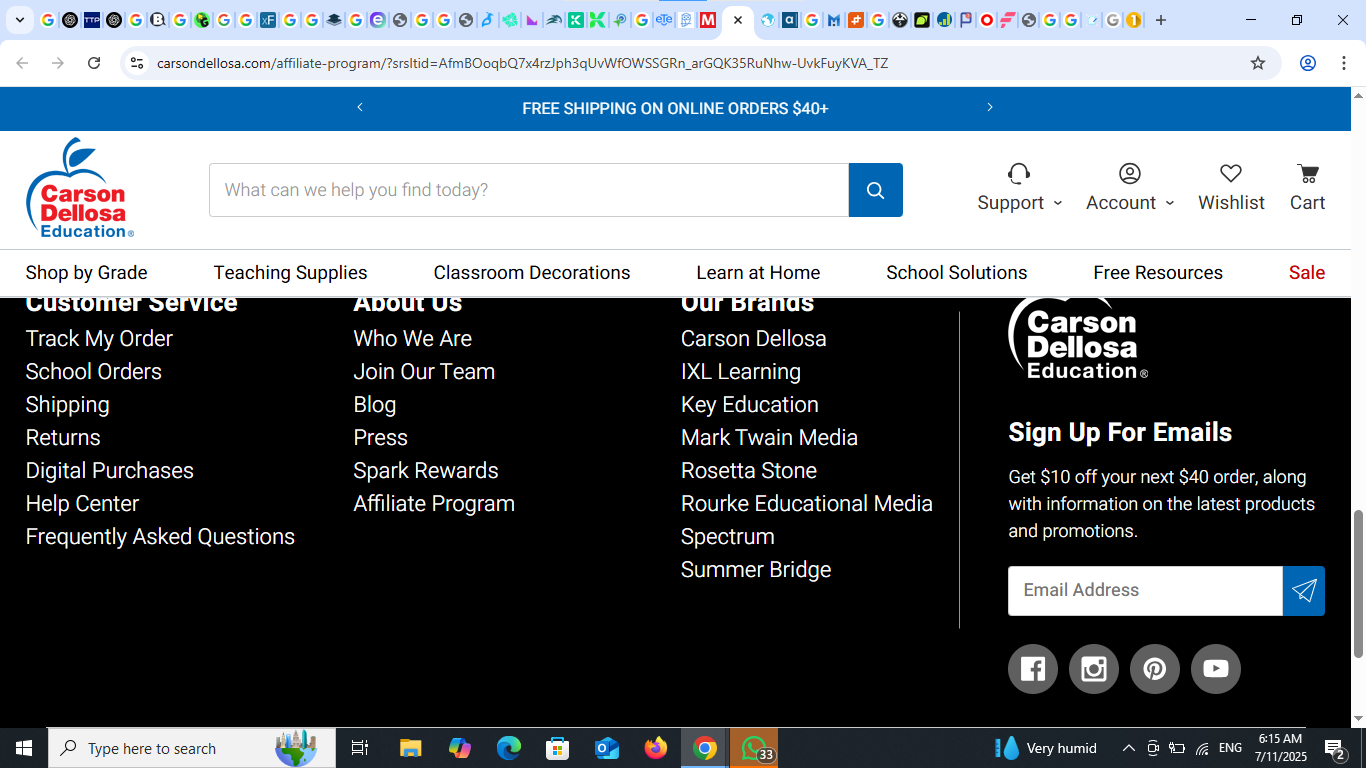Open Chrome three-dot menu

pos(1344,63)
